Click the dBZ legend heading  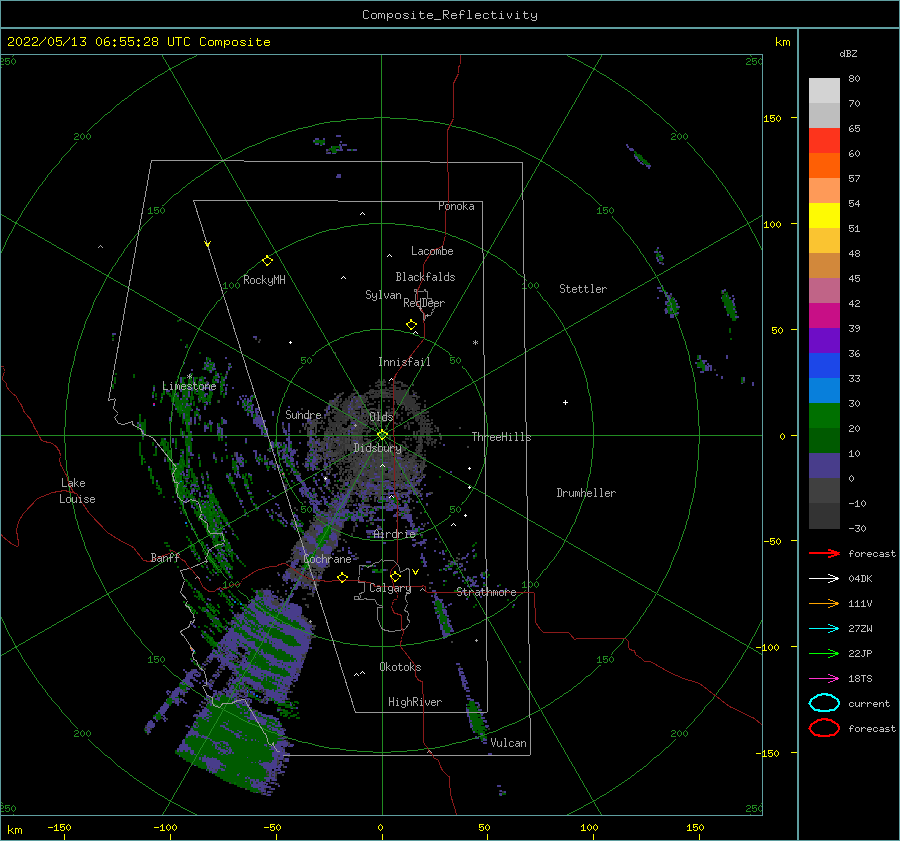848,53
